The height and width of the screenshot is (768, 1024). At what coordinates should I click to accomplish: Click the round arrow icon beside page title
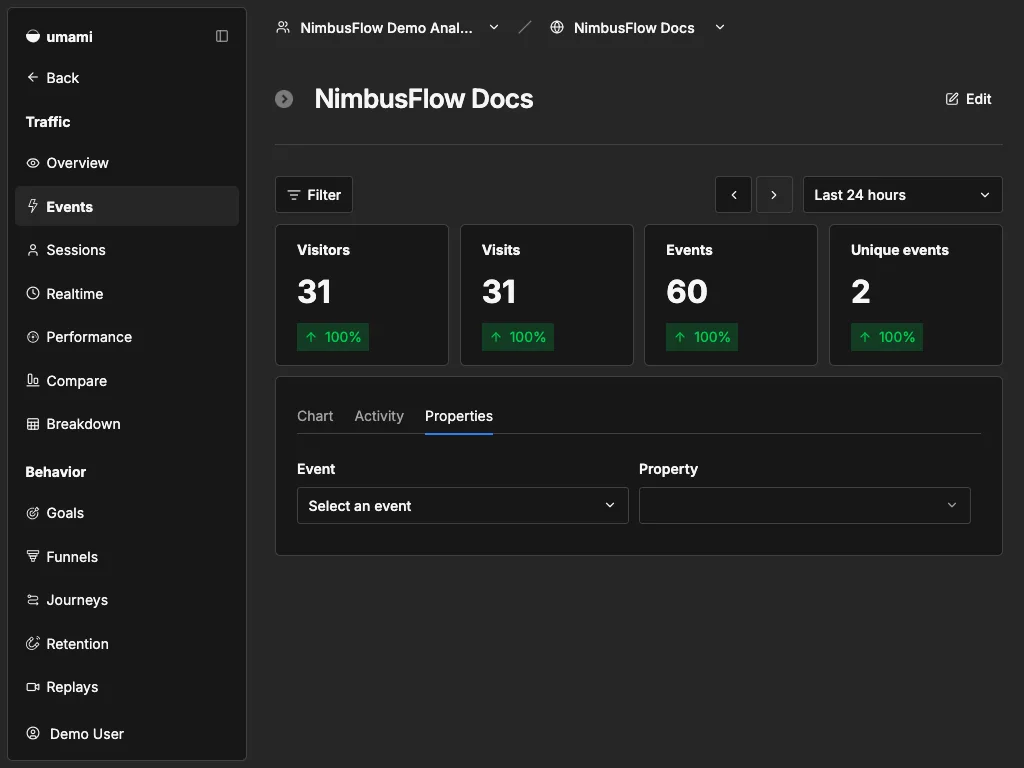coord(284,99)
